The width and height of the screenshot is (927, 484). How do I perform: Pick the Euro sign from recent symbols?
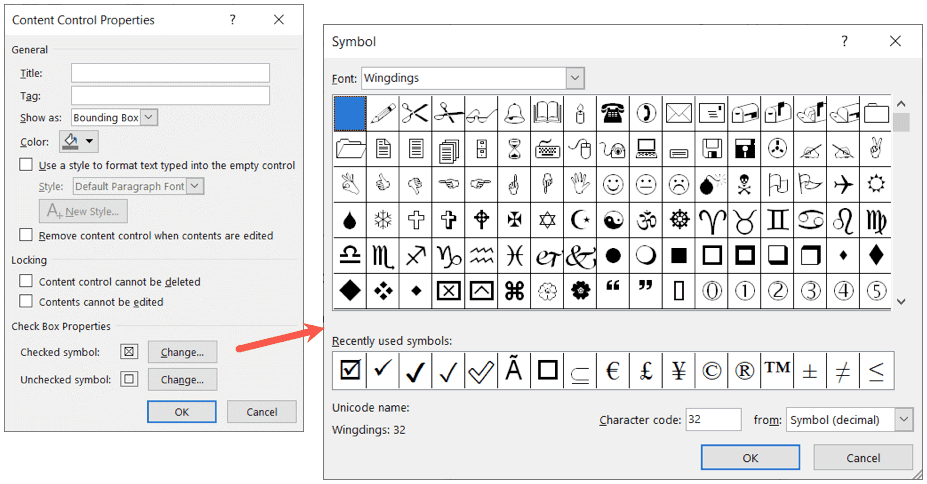tap(613, 370)
